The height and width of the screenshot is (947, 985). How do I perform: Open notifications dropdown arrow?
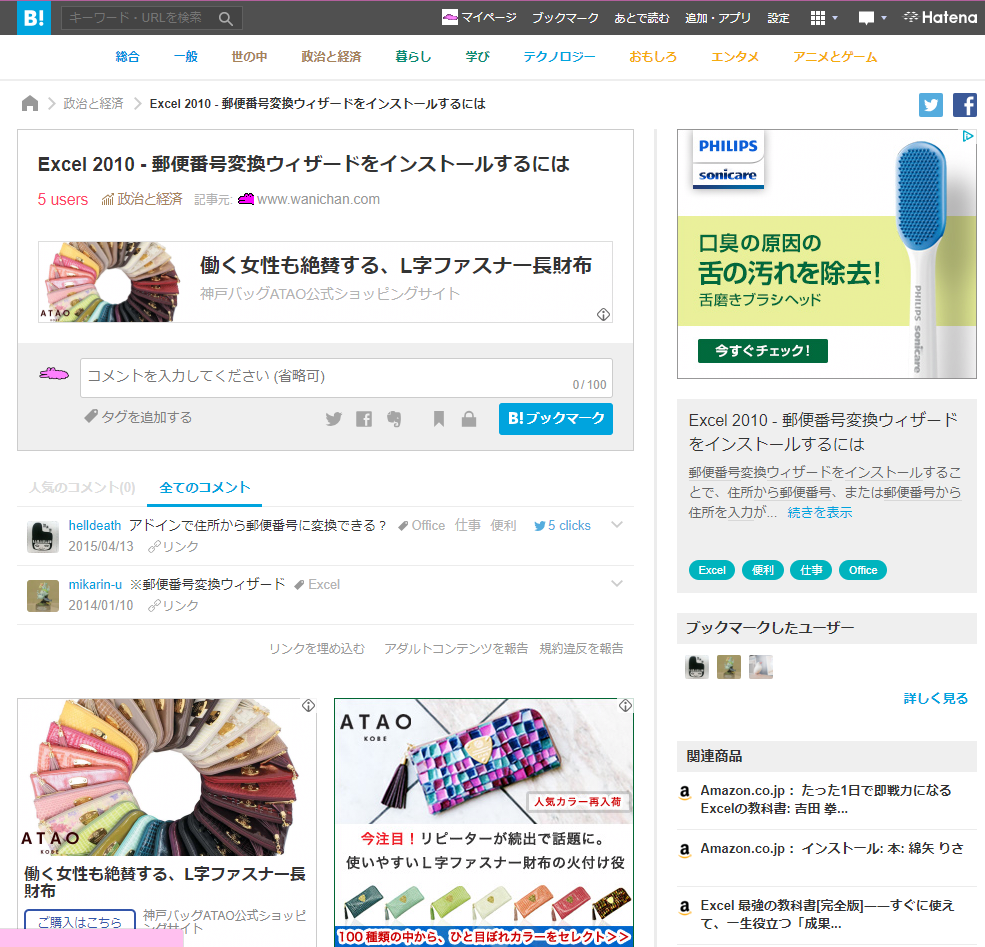coord(884,18)
